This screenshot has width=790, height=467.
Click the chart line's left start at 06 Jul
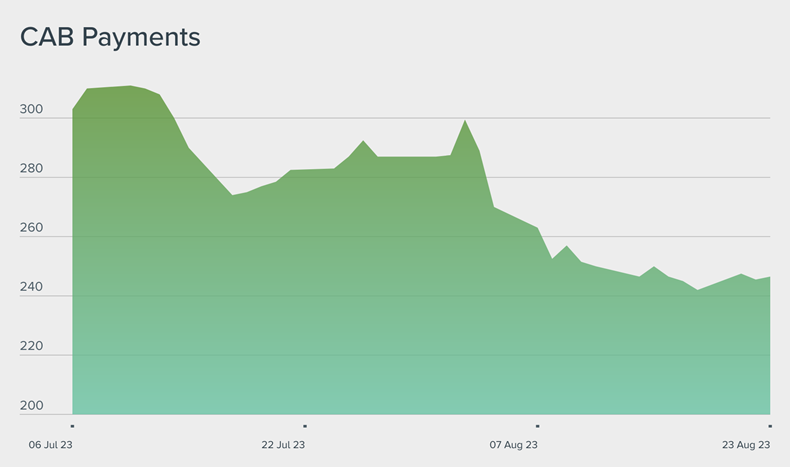(73, 109)
